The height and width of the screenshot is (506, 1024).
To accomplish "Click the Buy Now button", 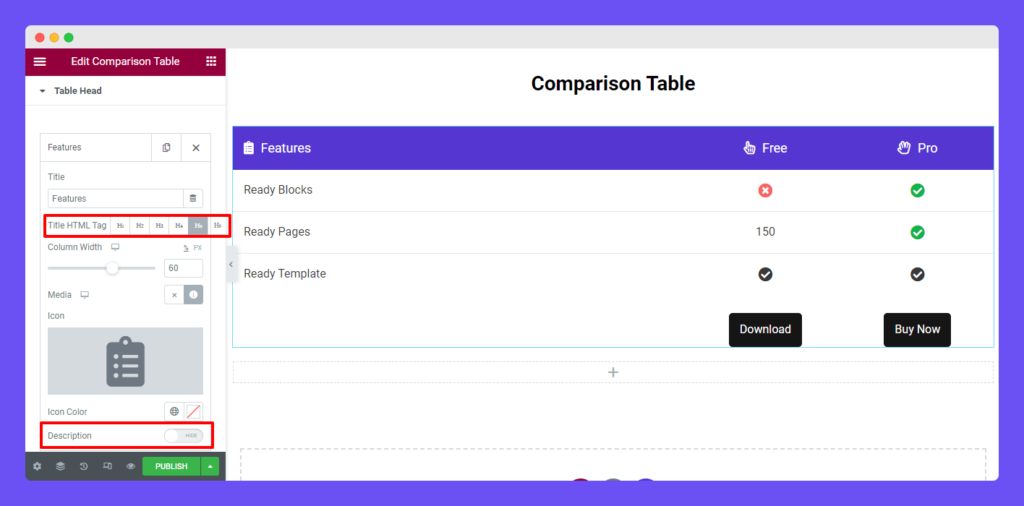I will click(918, 330).
